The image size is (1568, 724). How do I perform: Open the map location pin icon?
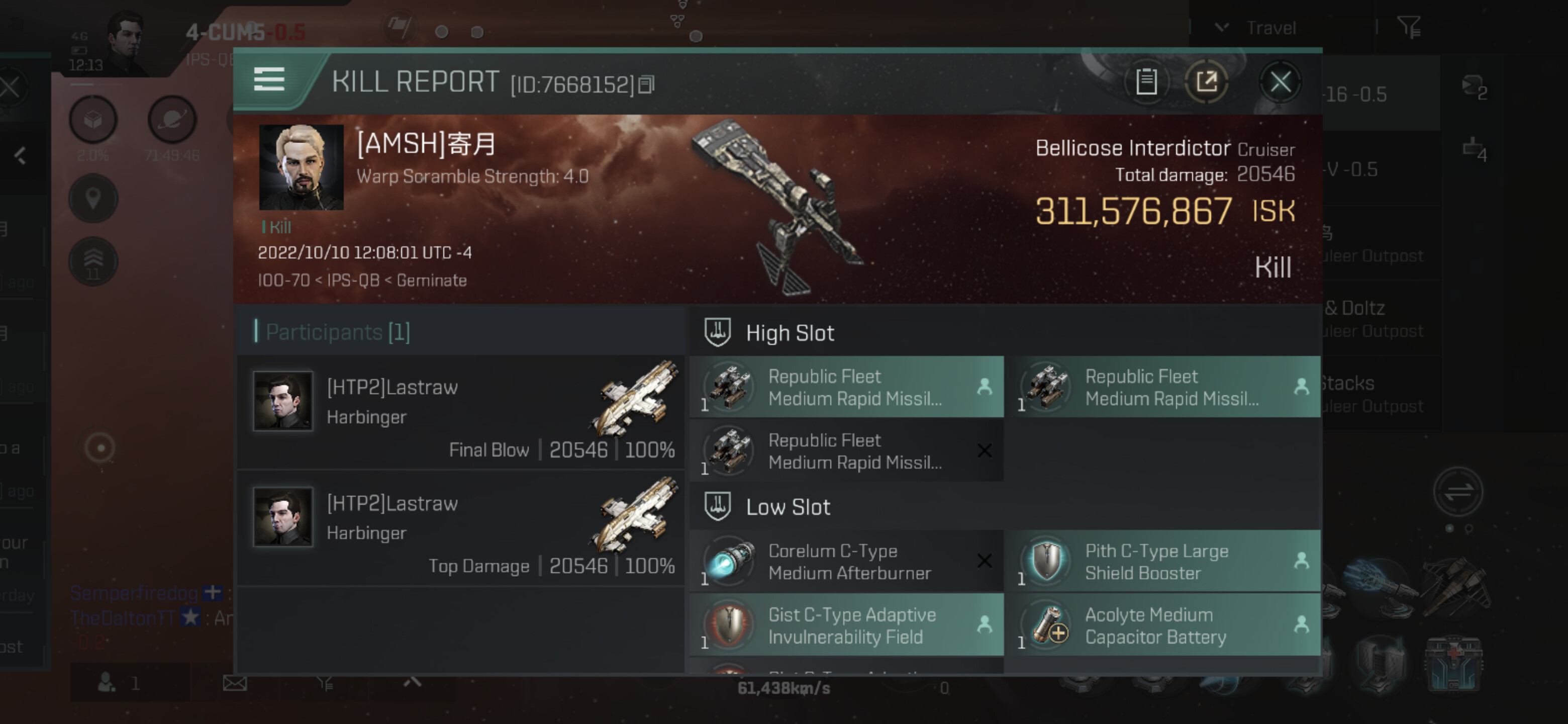pyautogui.click(x=93, y=199)
